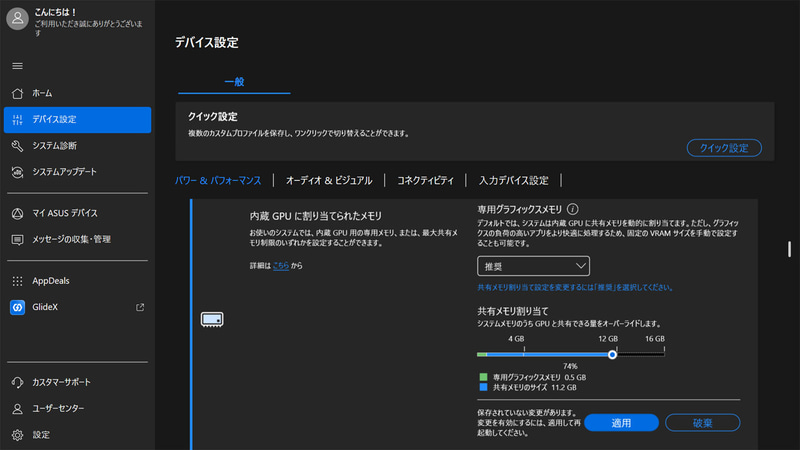Open システムアップデート in sidebar
800x450 pixels.
[x=78, y=172]
